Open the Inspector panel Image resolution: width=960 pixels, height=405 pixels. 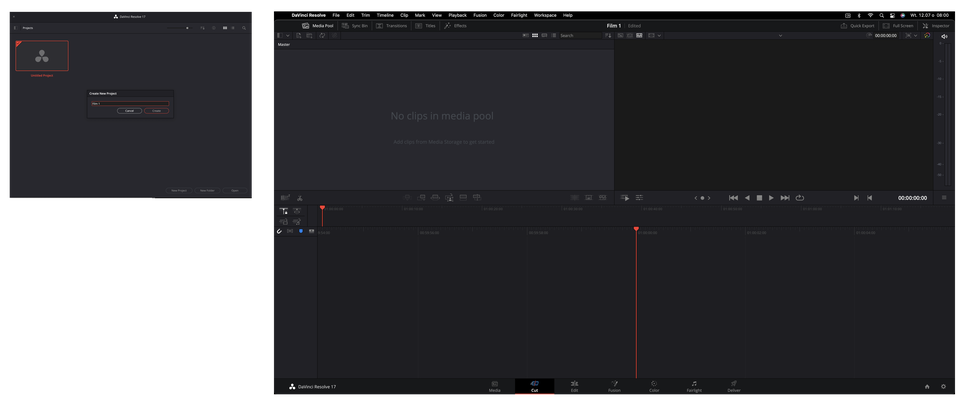click(x=936, y=26)
